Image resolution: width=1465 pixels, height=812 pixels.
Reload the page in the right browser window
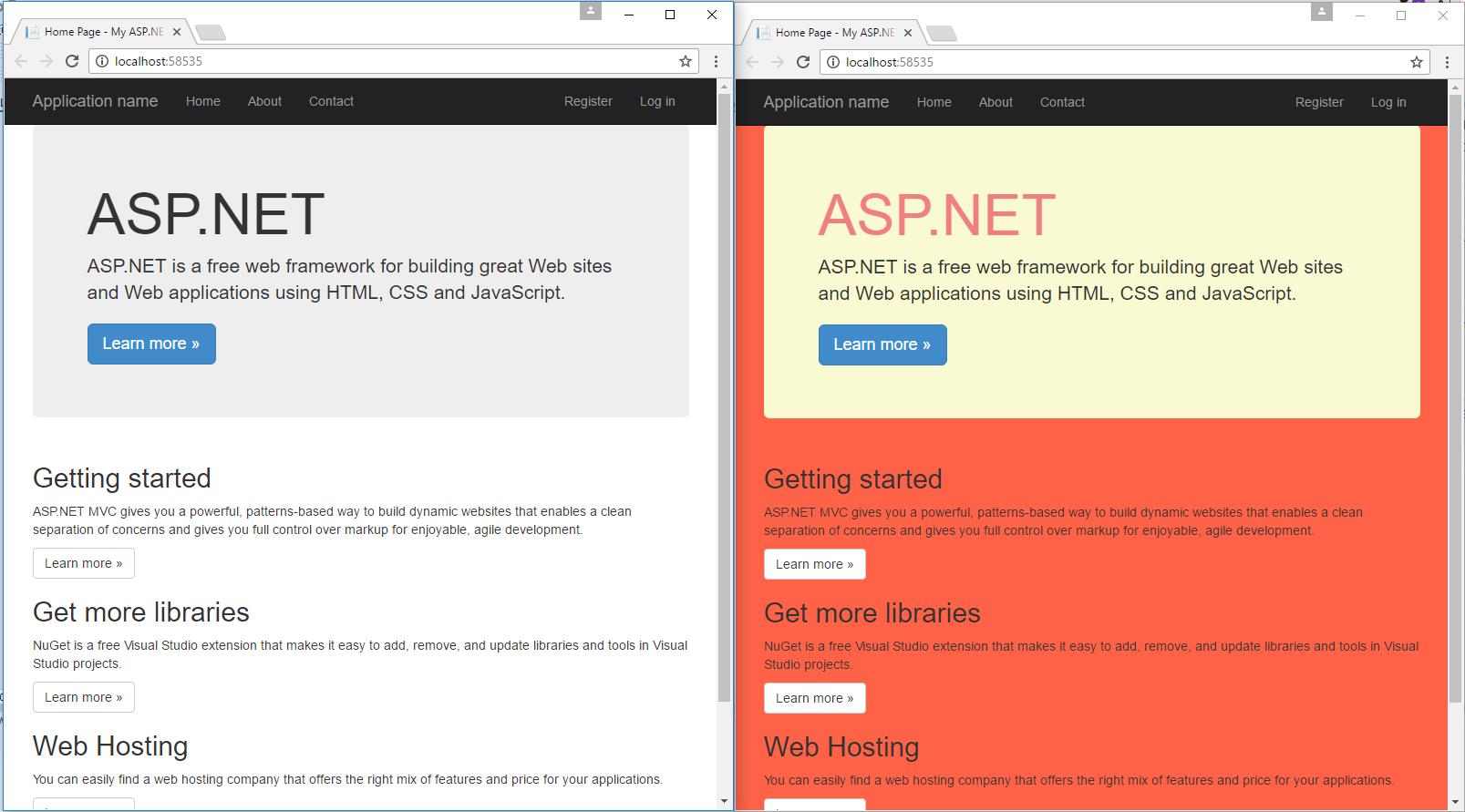coord(803,62)
